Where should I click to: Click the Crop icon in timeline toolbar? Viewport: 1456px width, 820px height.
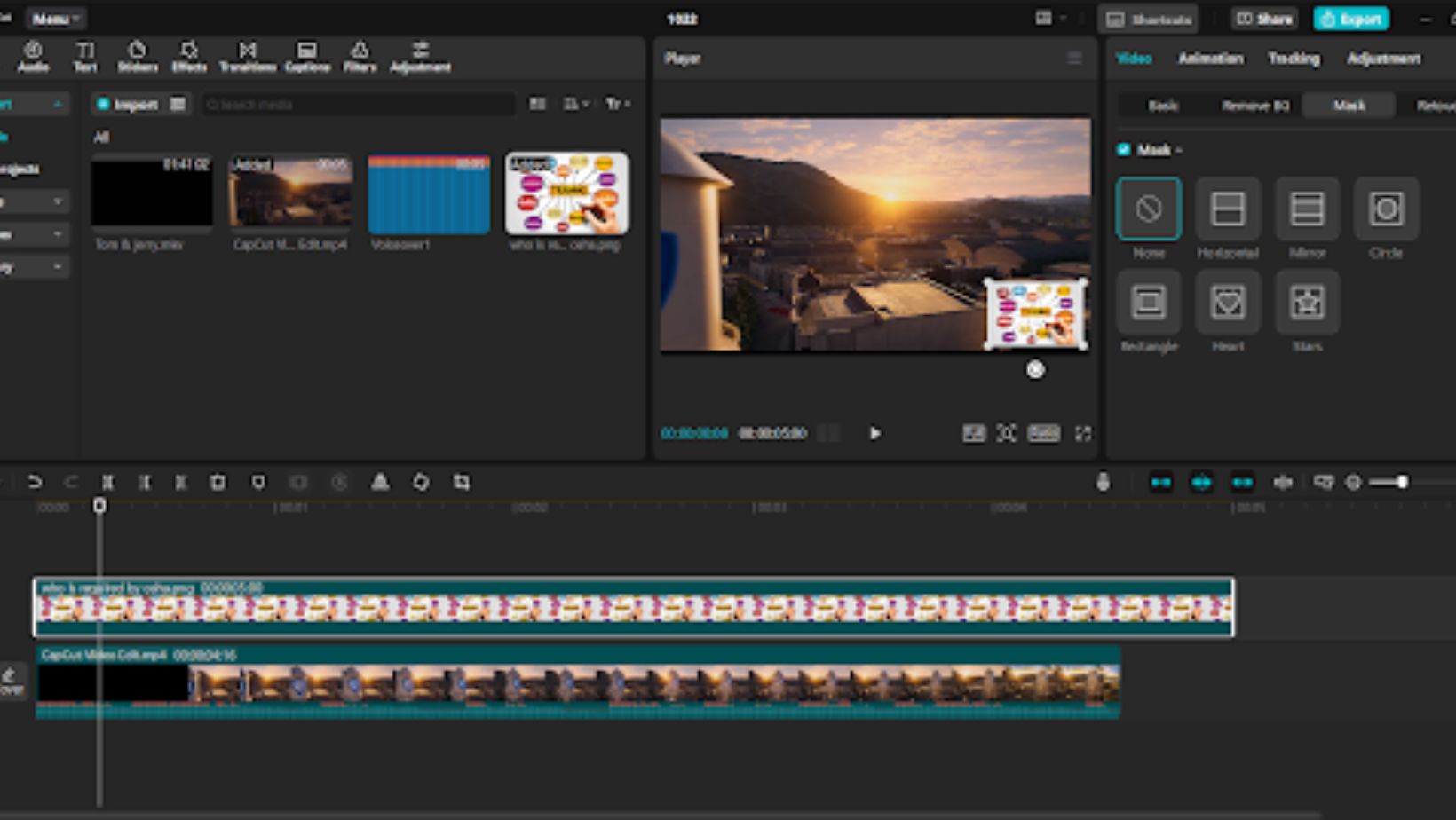pyautogui.click(x=462, y=482)
